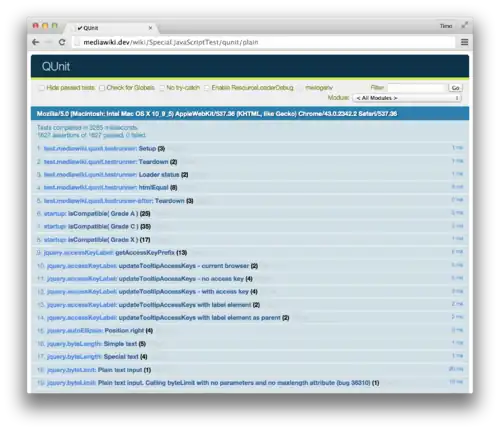Close the QUnit tab
Viewport: 500px width, 431px height.
[150, 28]
